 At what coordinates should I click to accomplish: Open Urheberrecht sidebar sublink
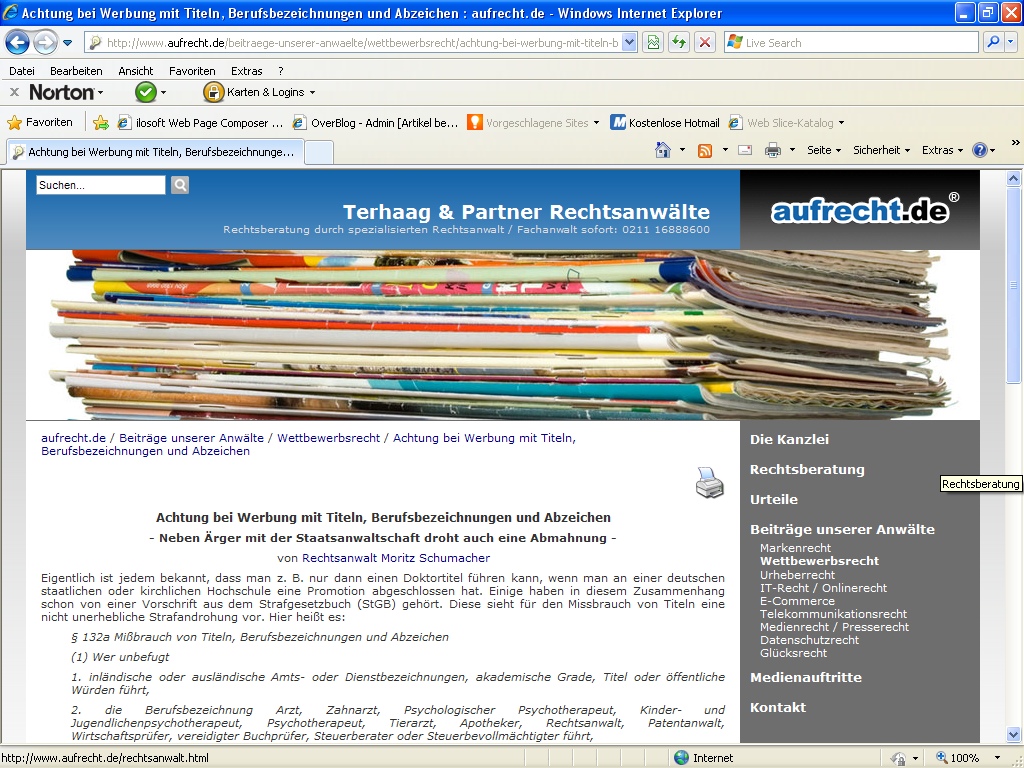(797, 575)
